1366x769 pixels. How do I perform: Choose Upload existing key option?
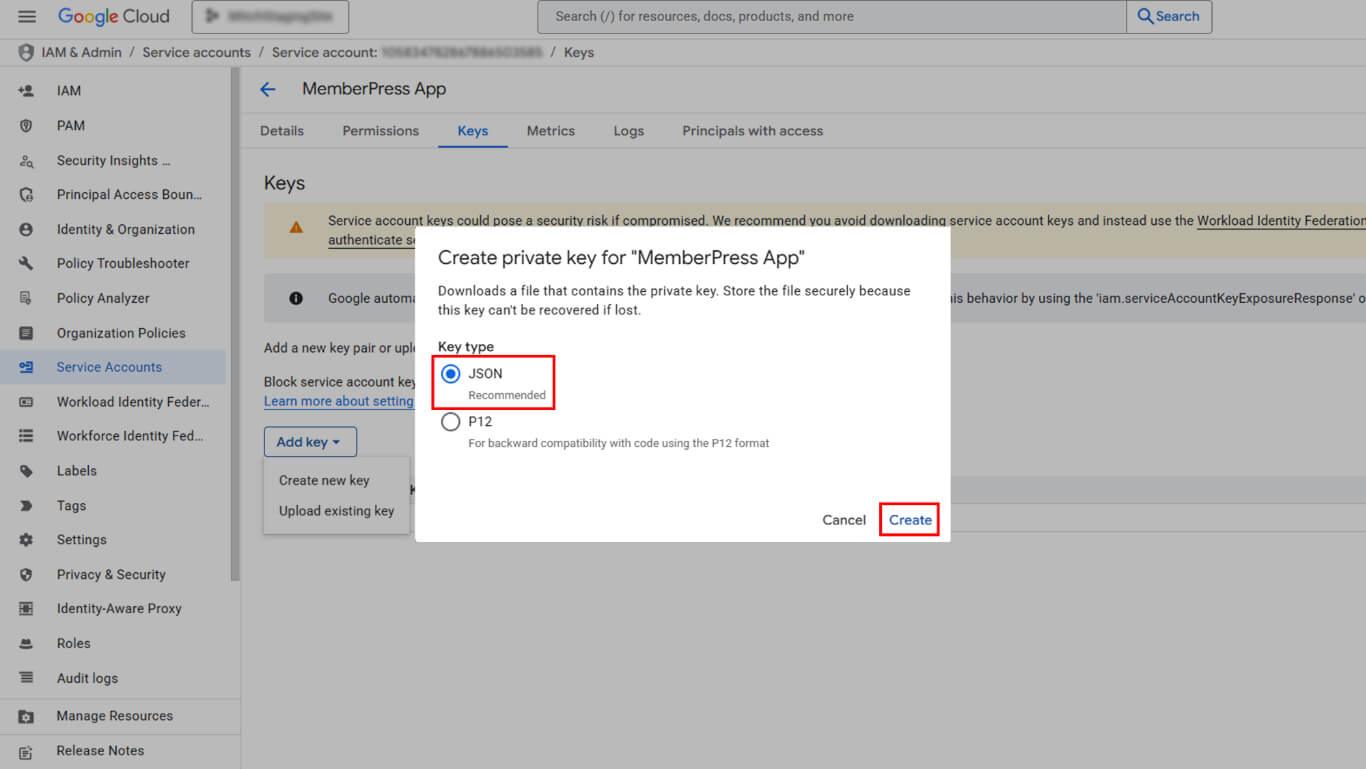point(336,511)
